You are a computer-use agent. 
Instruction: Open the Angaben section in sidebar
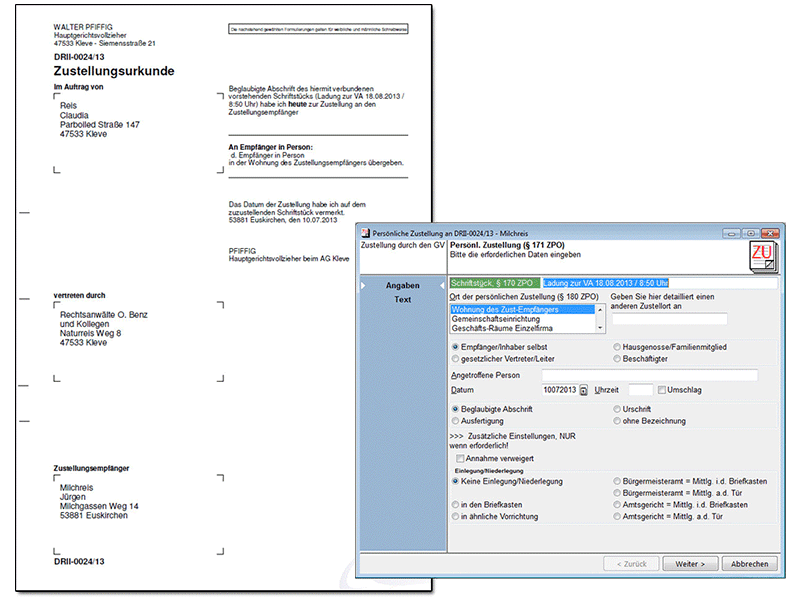[x=402, y=286]
